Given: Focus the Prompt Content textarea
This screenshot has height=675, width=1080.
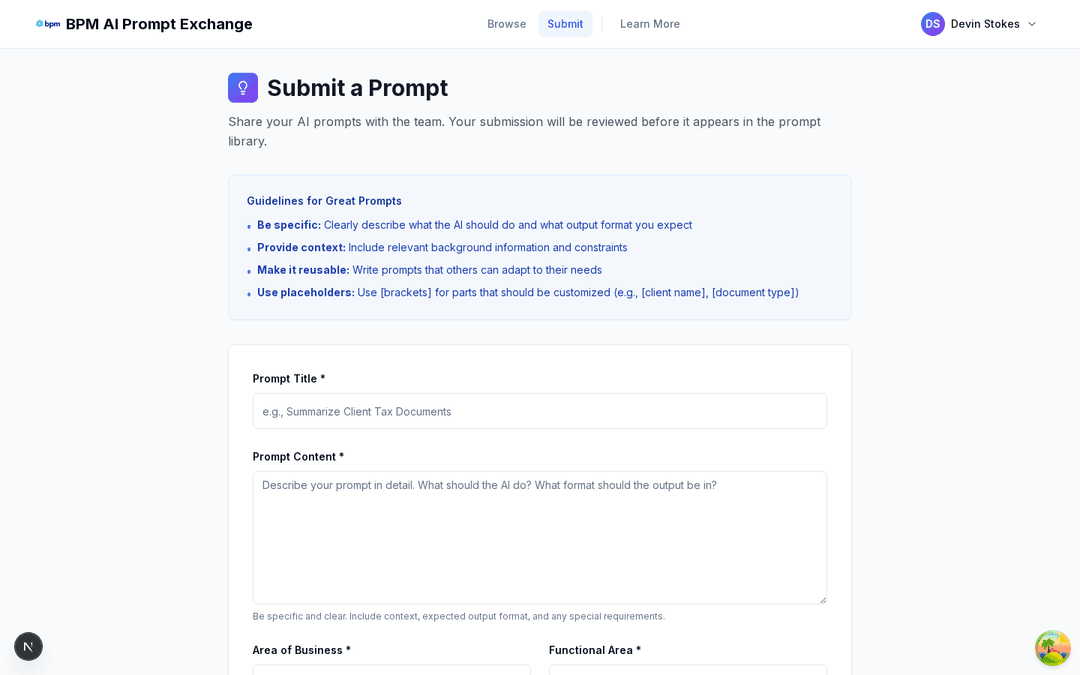Looking at the screenshot, I should point(540,537).
